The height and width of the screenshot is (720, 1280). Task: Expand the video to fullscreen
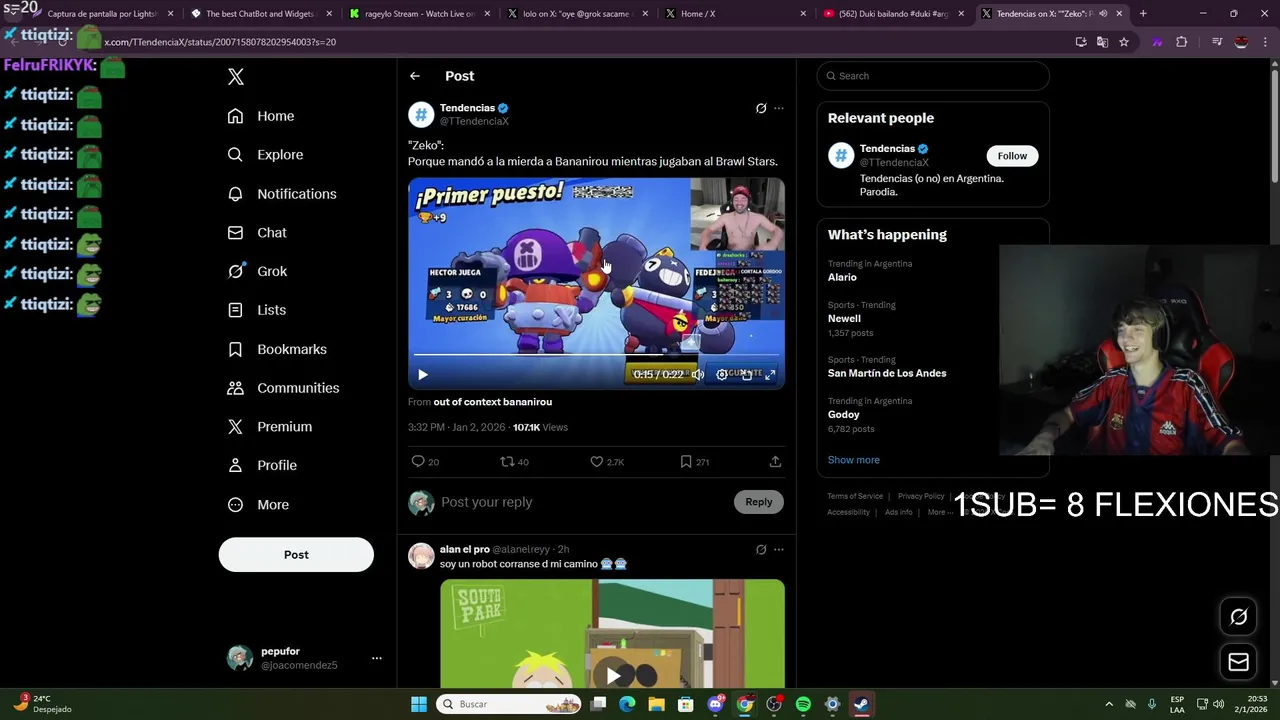pos(770,375)
